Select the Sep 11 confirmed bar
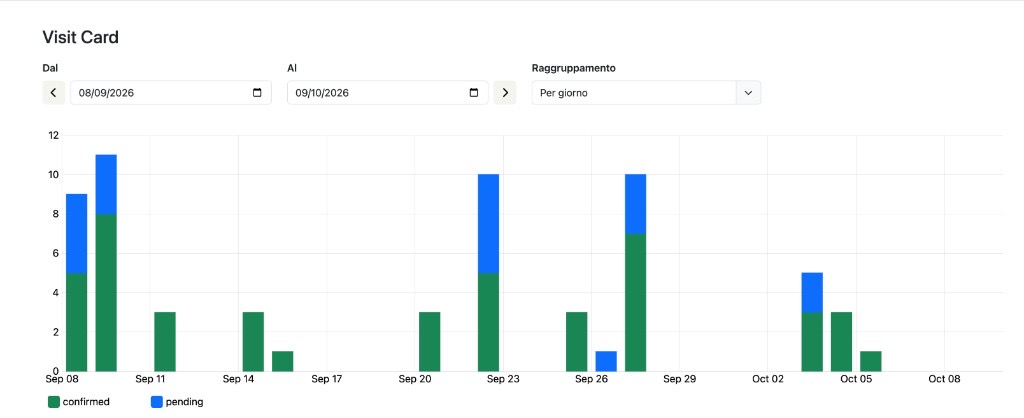 (x=165, y=342)
